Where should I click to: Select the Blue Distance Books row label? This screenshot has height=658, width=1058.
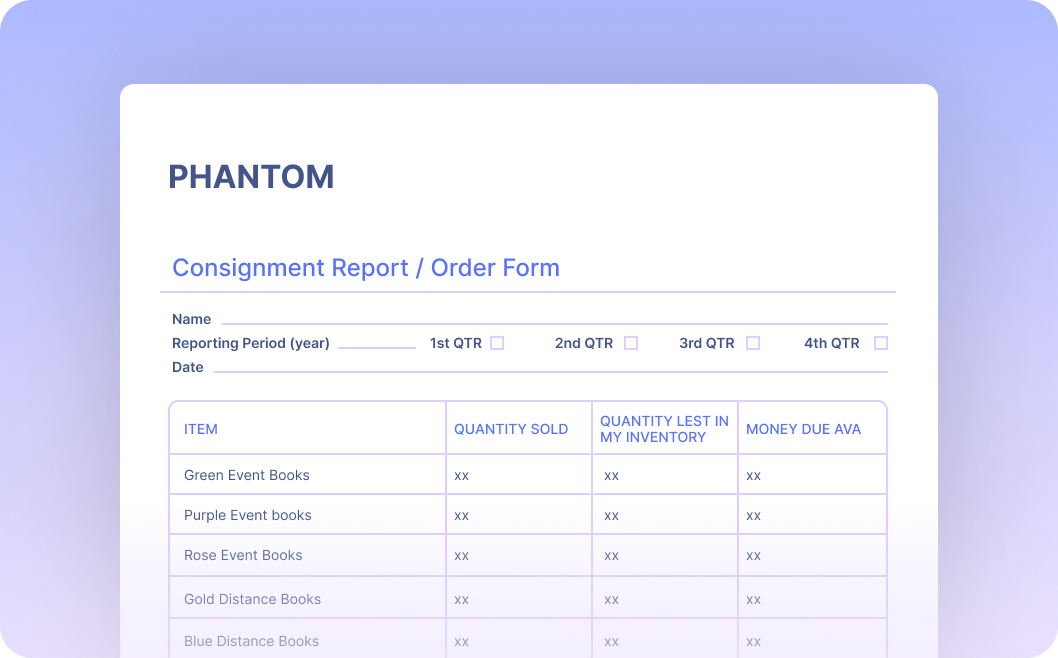pyautogui.click(x=250, y=640)
